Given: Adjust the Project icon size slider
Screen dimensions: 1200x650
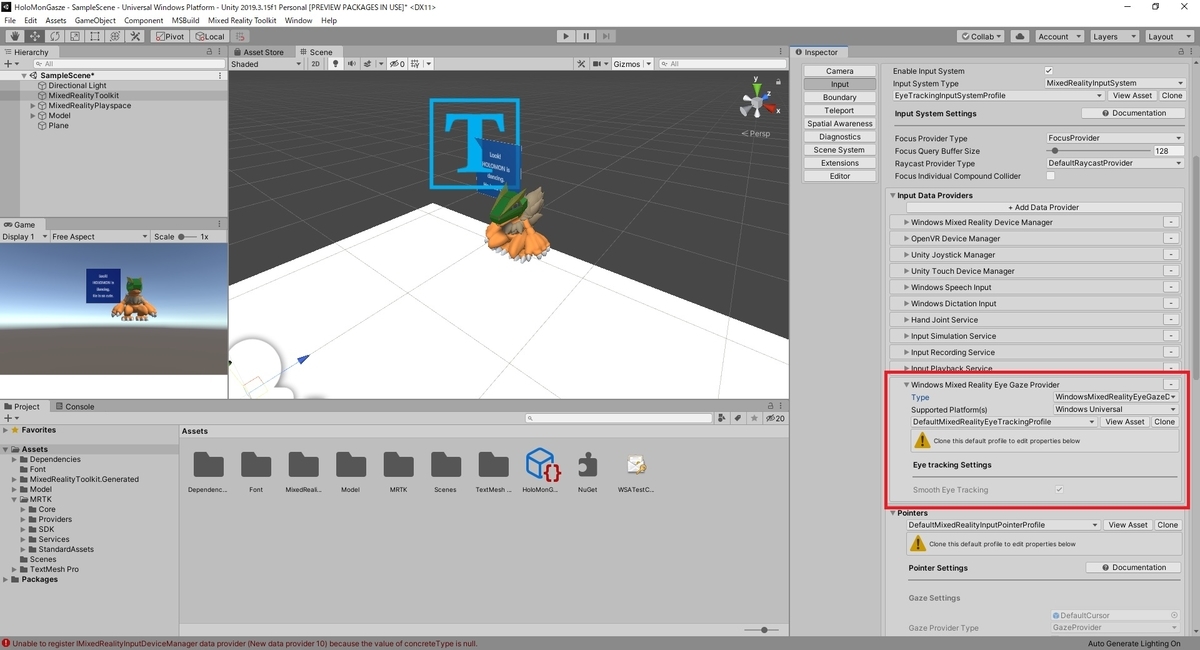Looking at the screenshot, I should click(x=763, y=629).
